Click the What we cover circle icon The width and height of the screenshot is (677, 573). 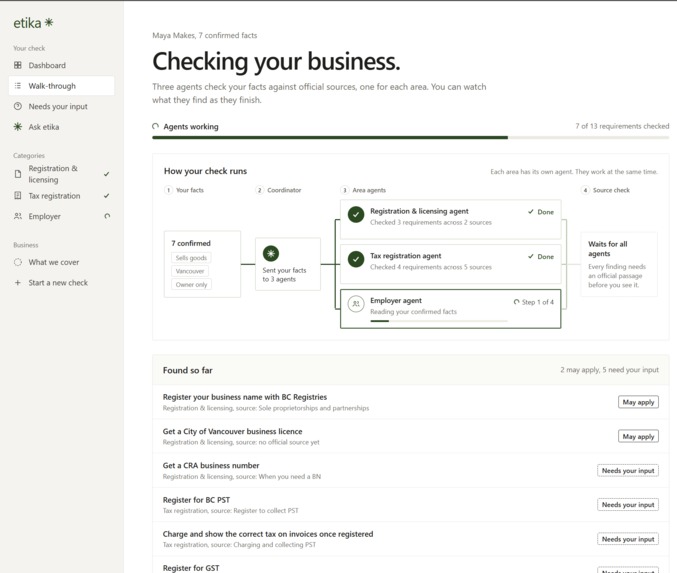(18, 262)
